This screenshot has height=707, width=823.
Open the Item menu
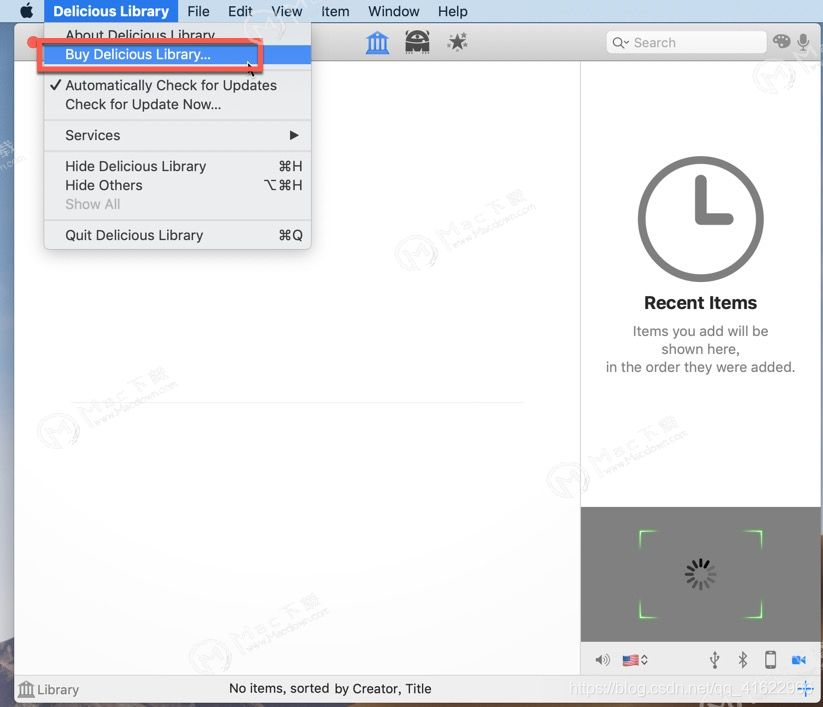(x=335, y=11)
